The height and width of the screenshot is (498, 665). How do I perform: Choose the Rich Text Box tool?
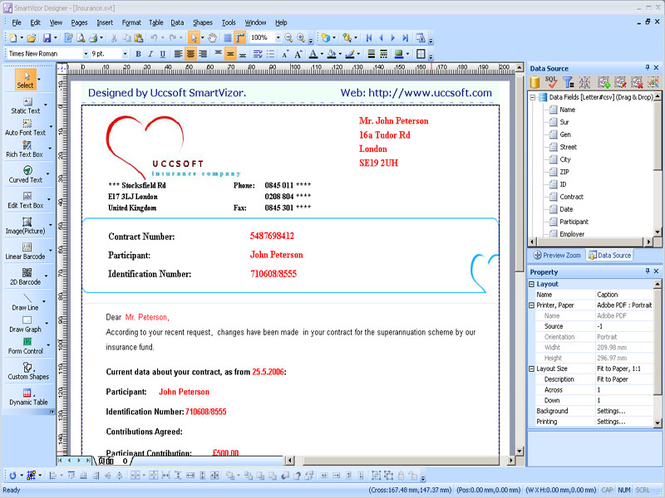click(x=26, y=149)
